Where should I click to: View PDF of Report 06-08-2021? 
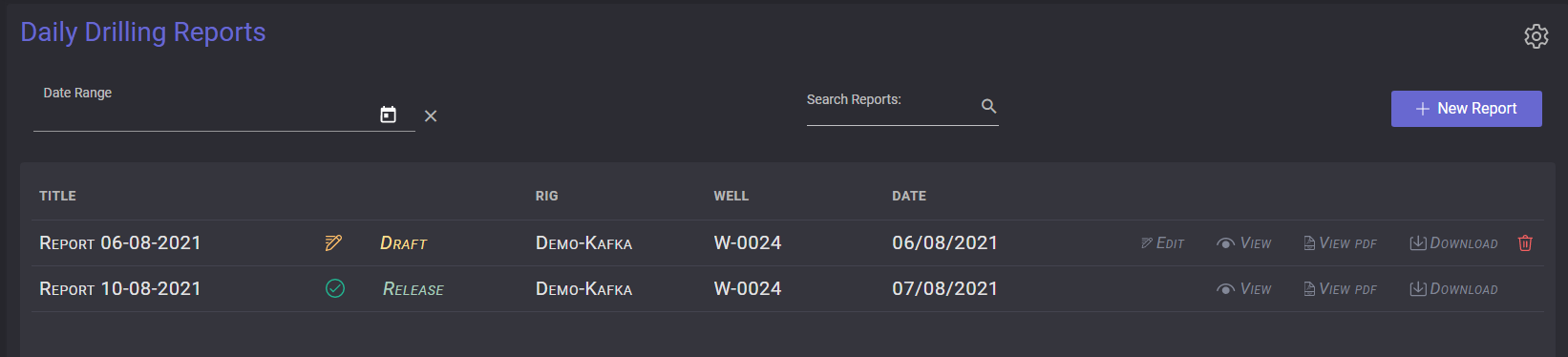click(x=1340, y=243)
